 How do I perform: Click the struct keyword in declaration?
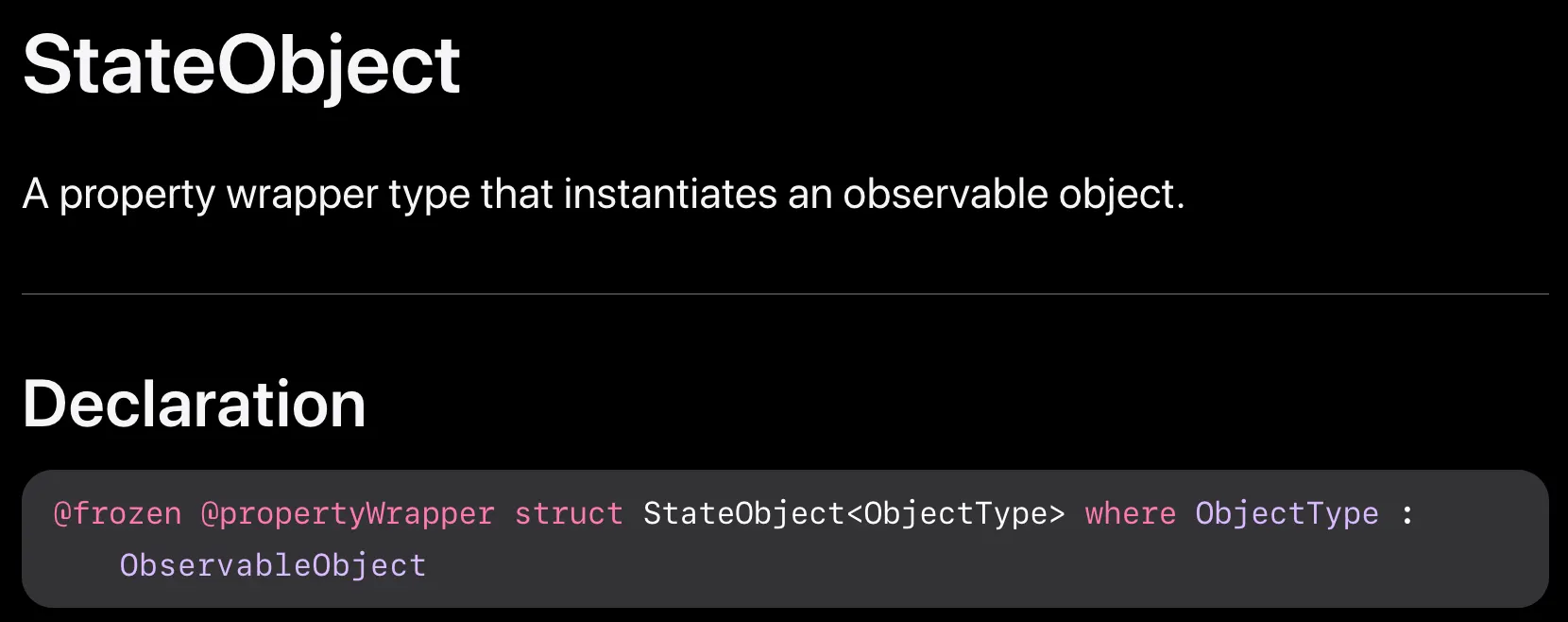[x=569, y=513]
